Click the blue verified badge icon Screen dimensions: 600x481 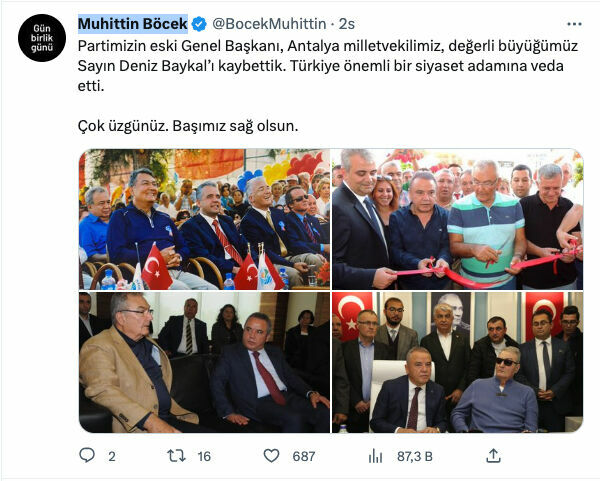pos(199,24)
